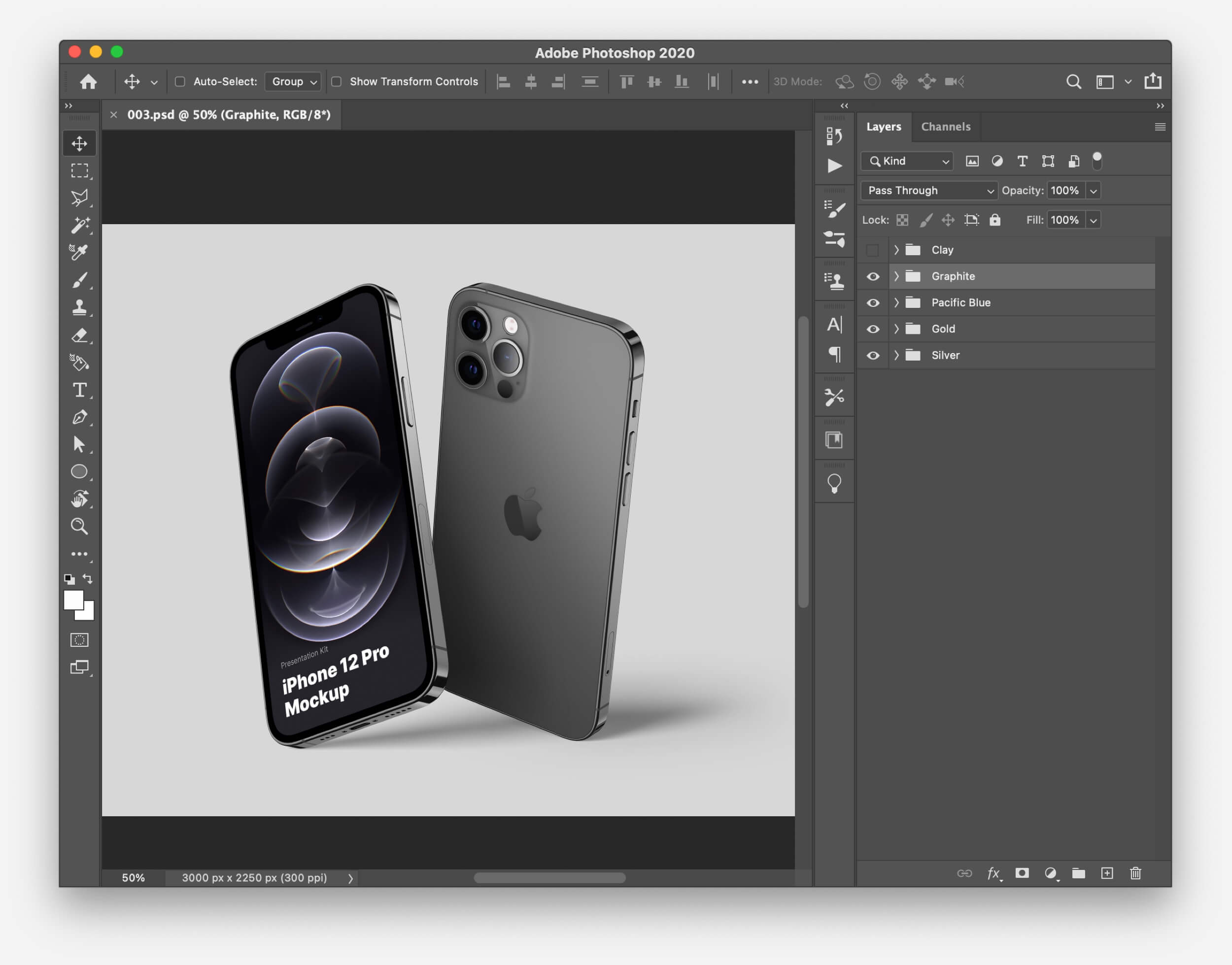Expand the Pacific Blue group
The width and height of the screenshot is (1232, 965).
896,303
